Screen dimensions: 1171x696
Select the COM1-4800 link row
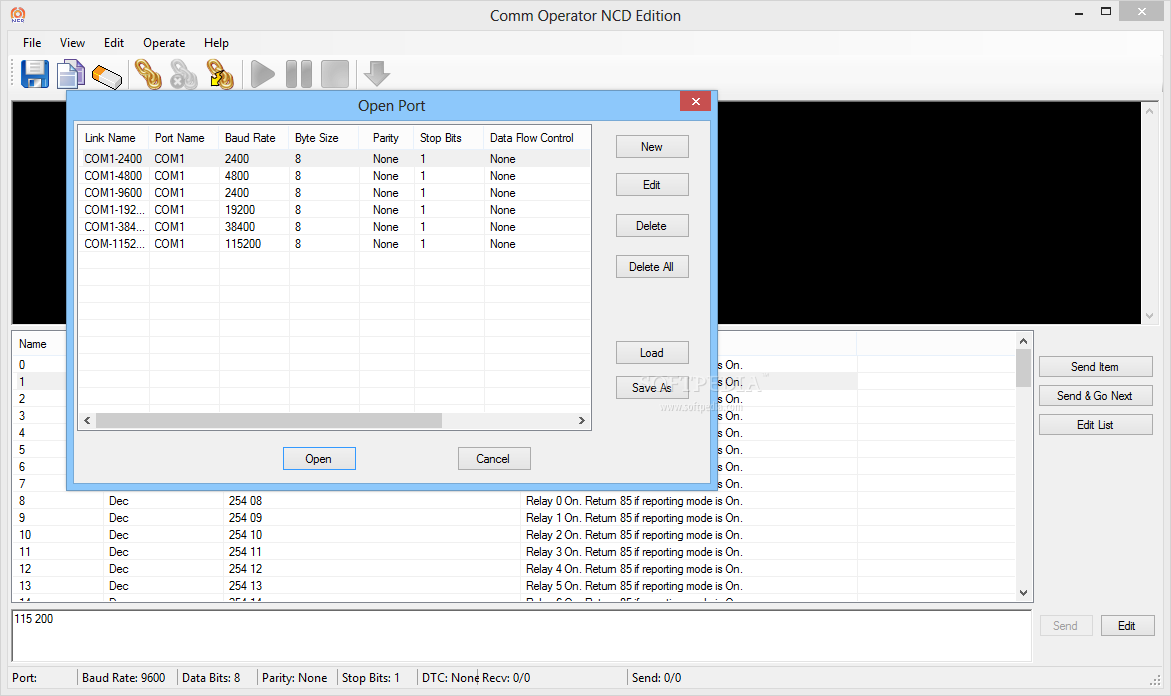click(334, 175)
